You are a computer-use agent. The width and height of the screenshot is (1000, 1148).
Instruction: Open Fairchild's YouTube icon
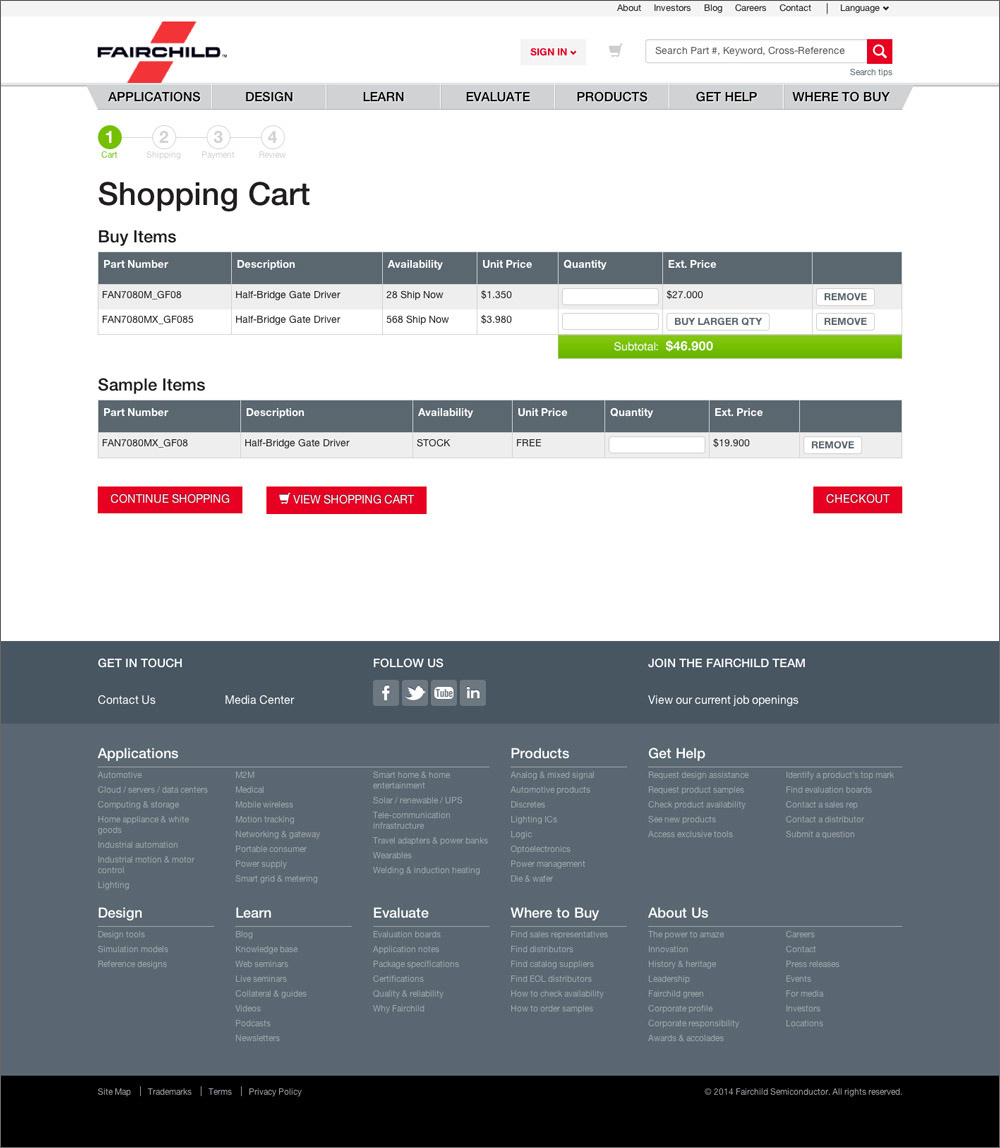tap(444, 693)
